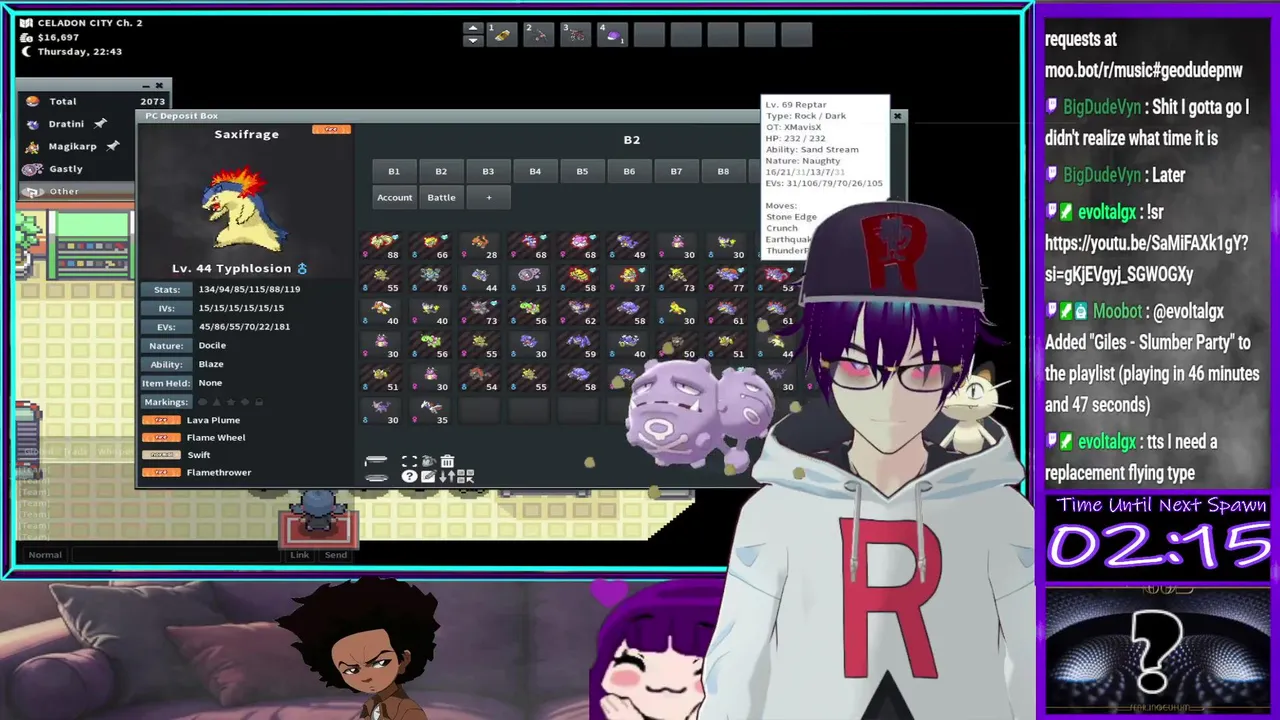Click the Link button in chat
The image size is (1280, 720).
coord(299,554)
